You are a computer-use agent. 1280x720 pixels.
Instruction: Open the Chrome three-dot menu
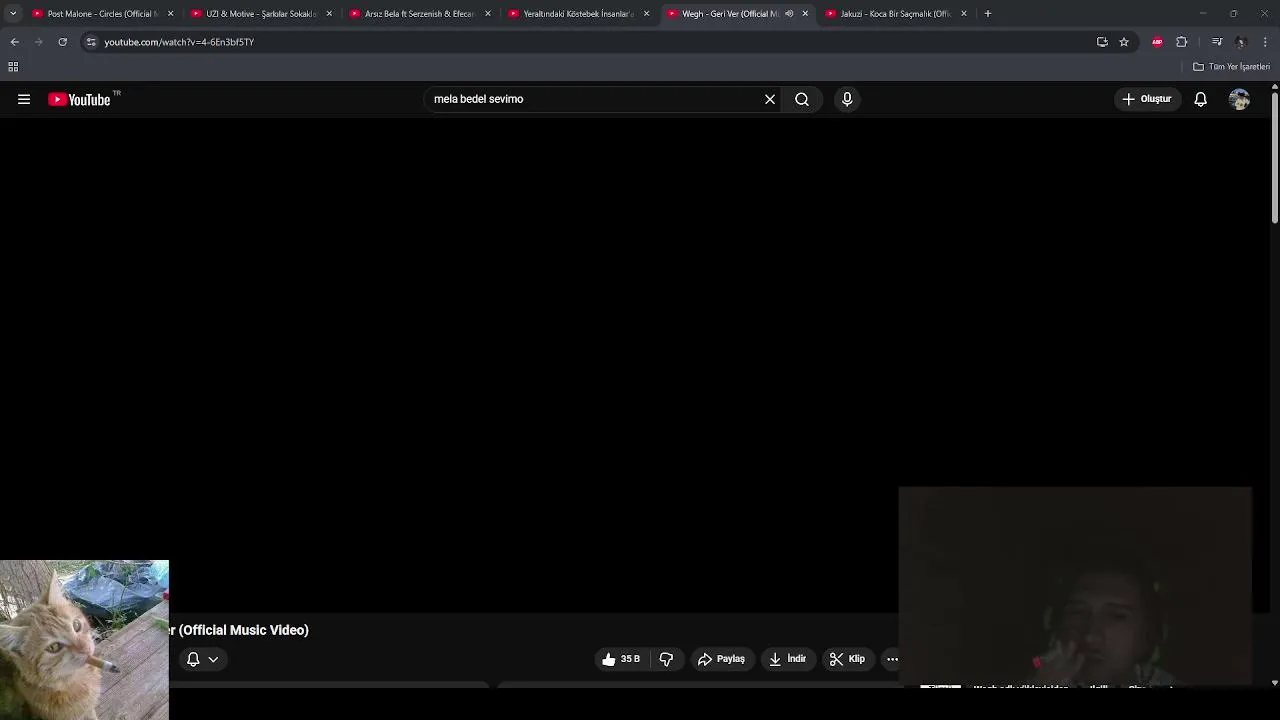coord(1265,42)
